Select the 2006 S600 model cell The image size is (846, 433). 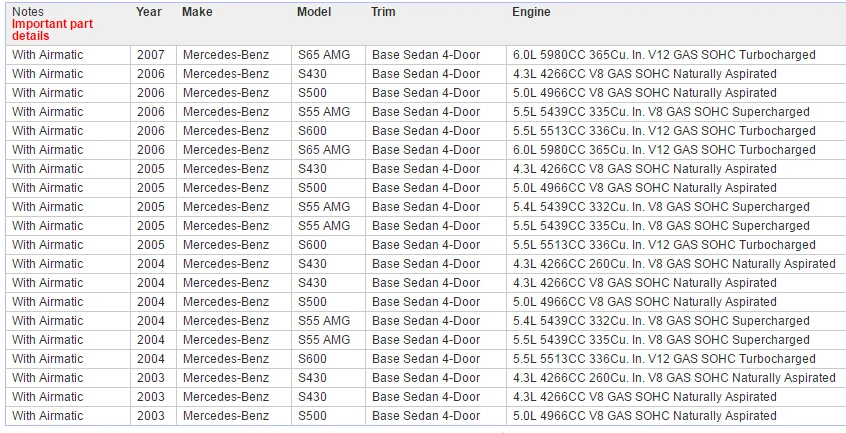pyautogui.click(x=328, y=131)
